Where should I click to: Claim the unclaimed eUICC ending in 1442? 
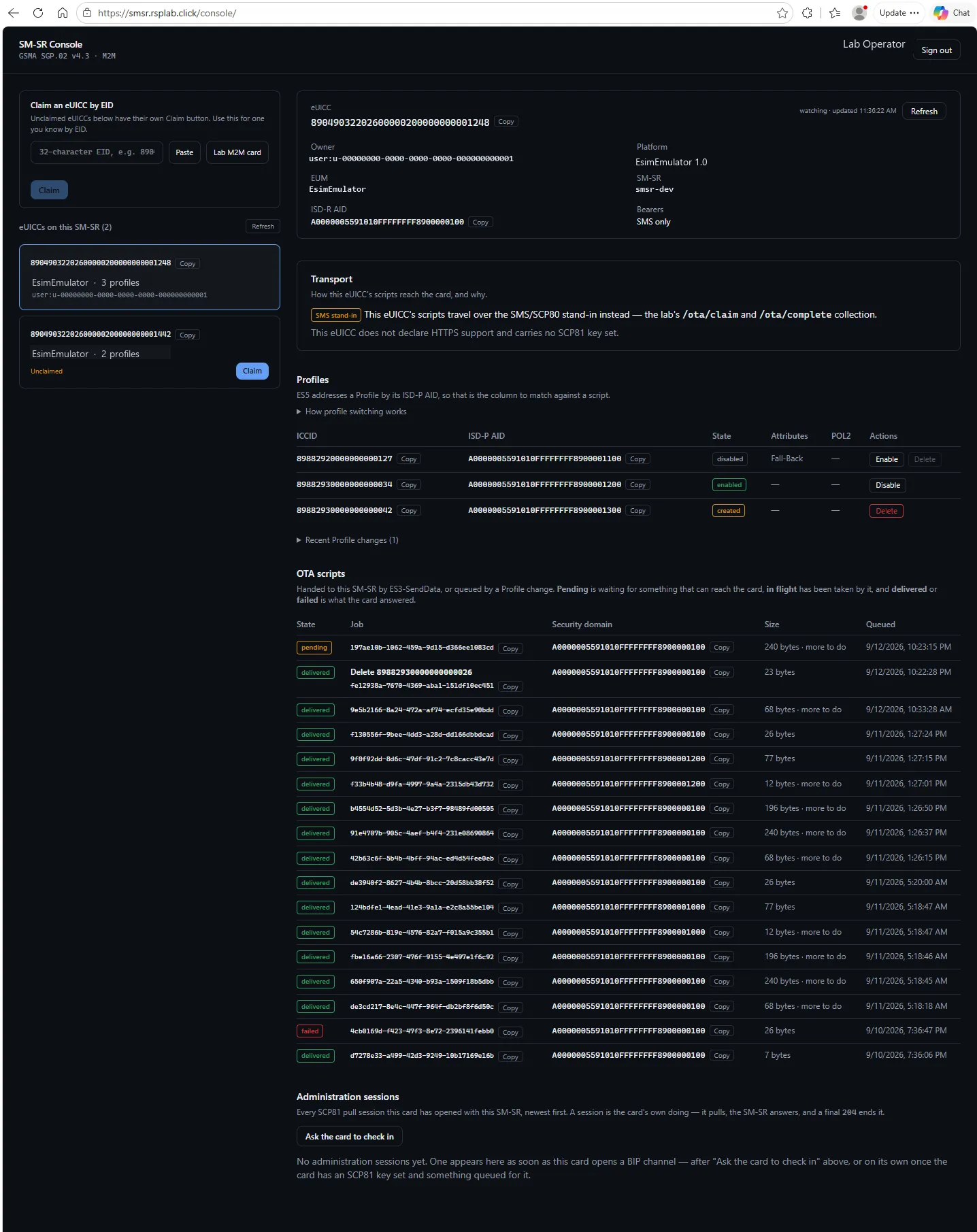pyautogui.click(x=252, y=371)
